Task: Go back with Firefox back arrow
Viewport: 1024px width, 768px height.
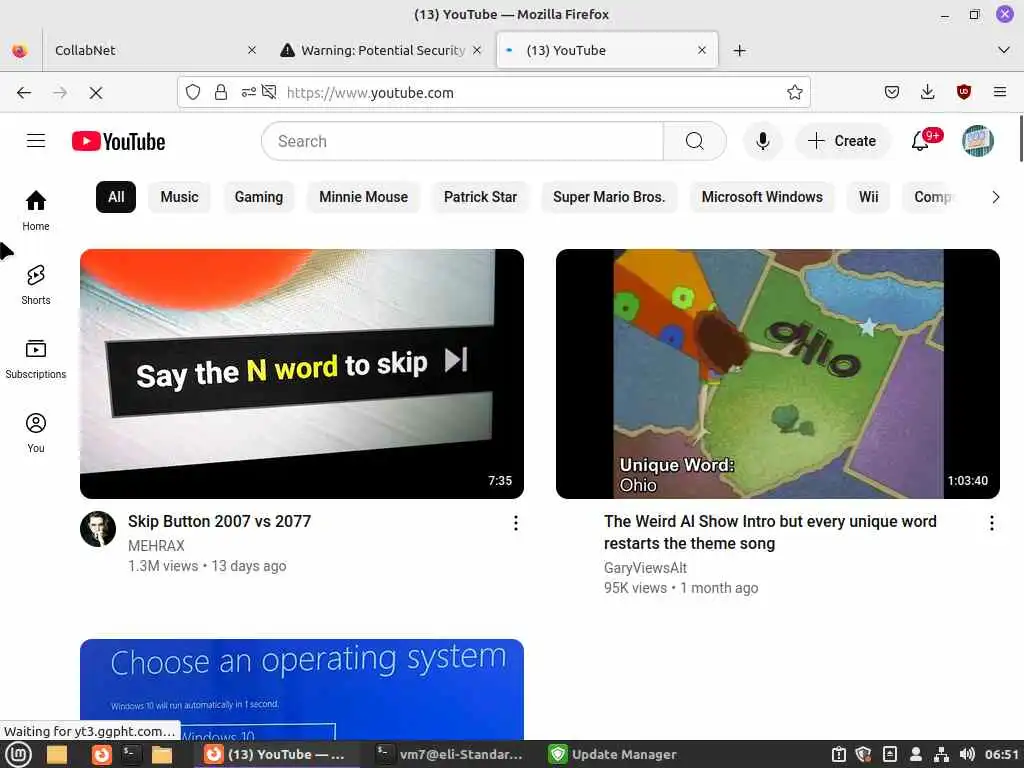Action: coord(24,93)
